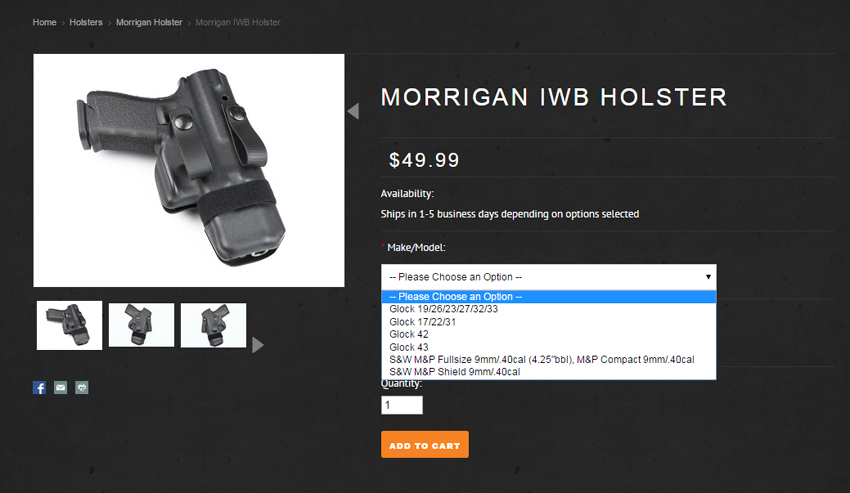Click the left arrow beside the main image
850x493 pixels.
coord(353,111)
